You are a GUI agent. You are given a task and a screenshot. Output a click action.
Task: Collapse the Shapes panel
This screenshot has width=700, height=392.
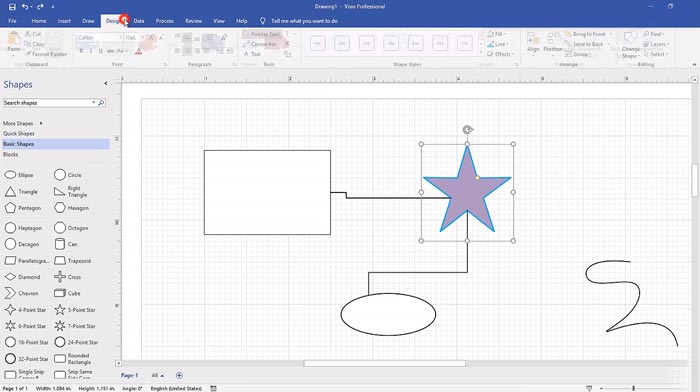[x=106, y=83]
